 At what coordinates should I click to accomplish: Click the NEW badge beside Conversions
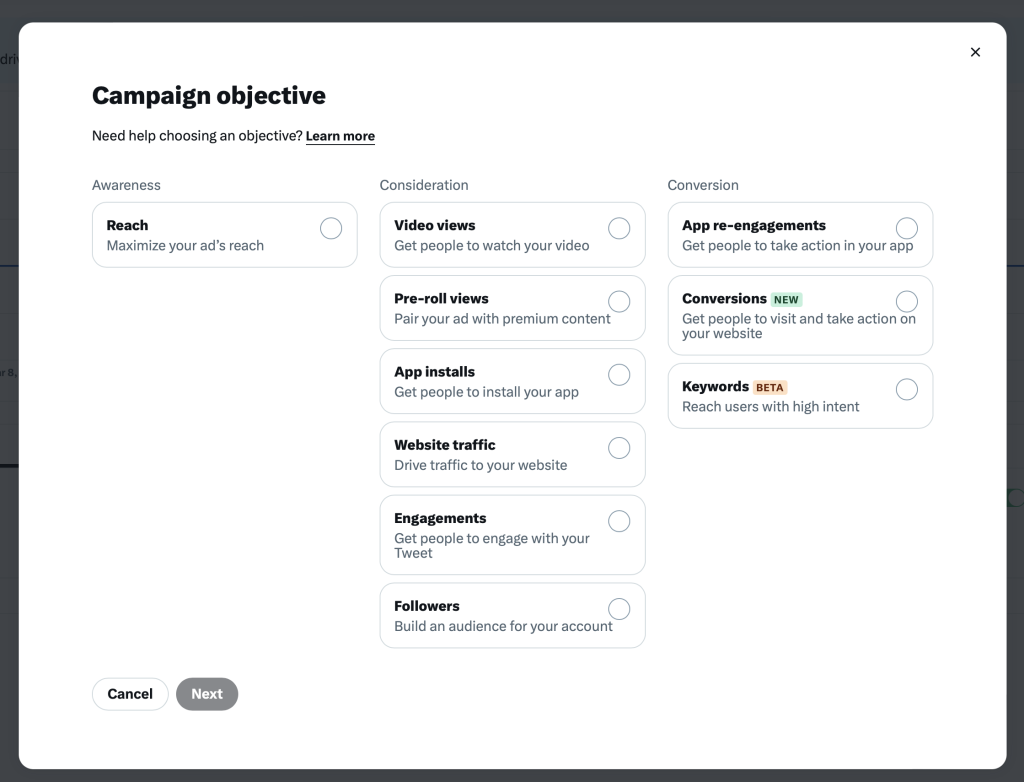coord(786,300)
